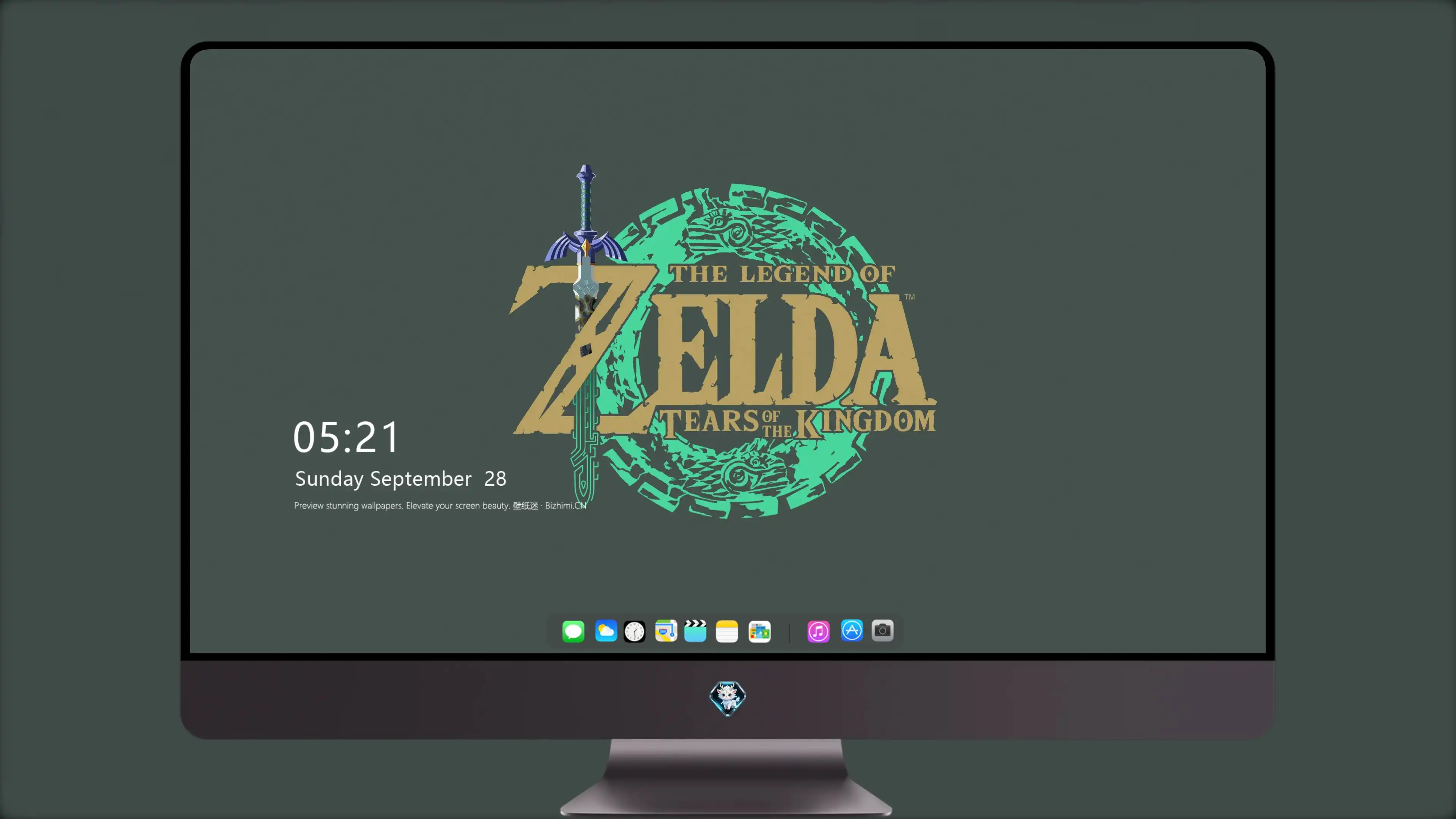Launch iTunes Store from the dock

(x=819, y=631)
